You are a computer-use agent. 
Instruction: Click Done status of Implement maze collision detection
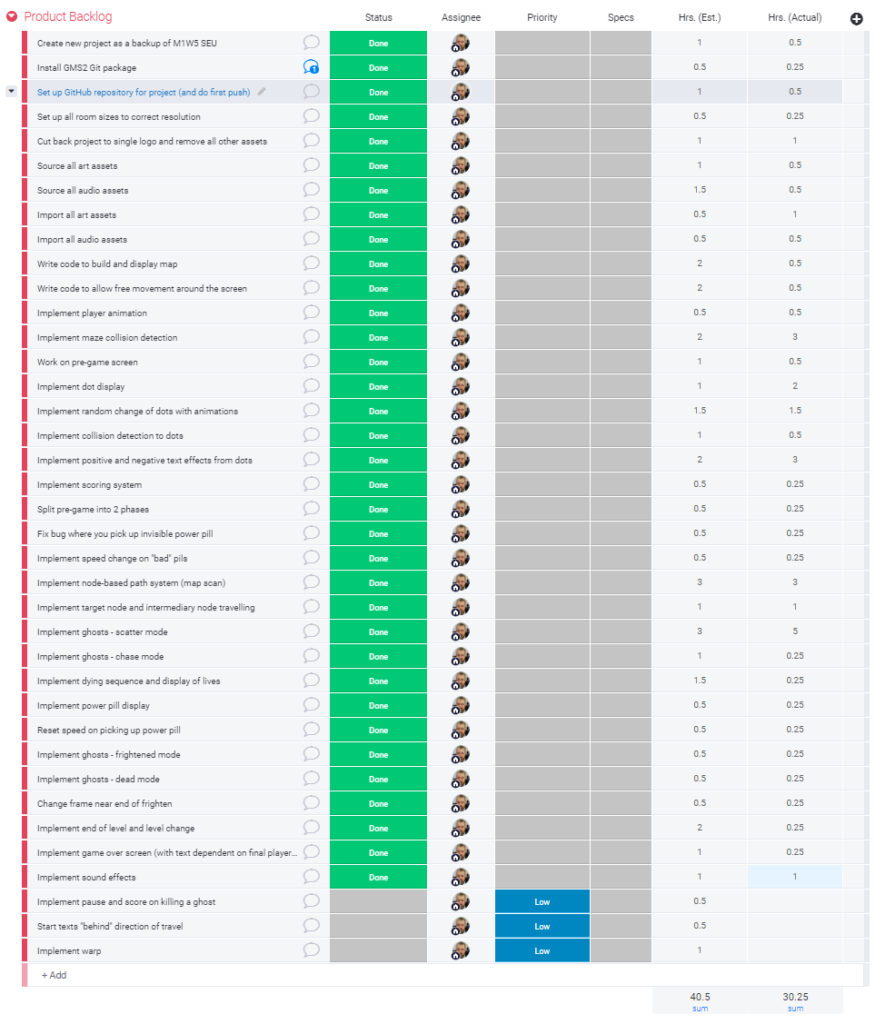378,337
